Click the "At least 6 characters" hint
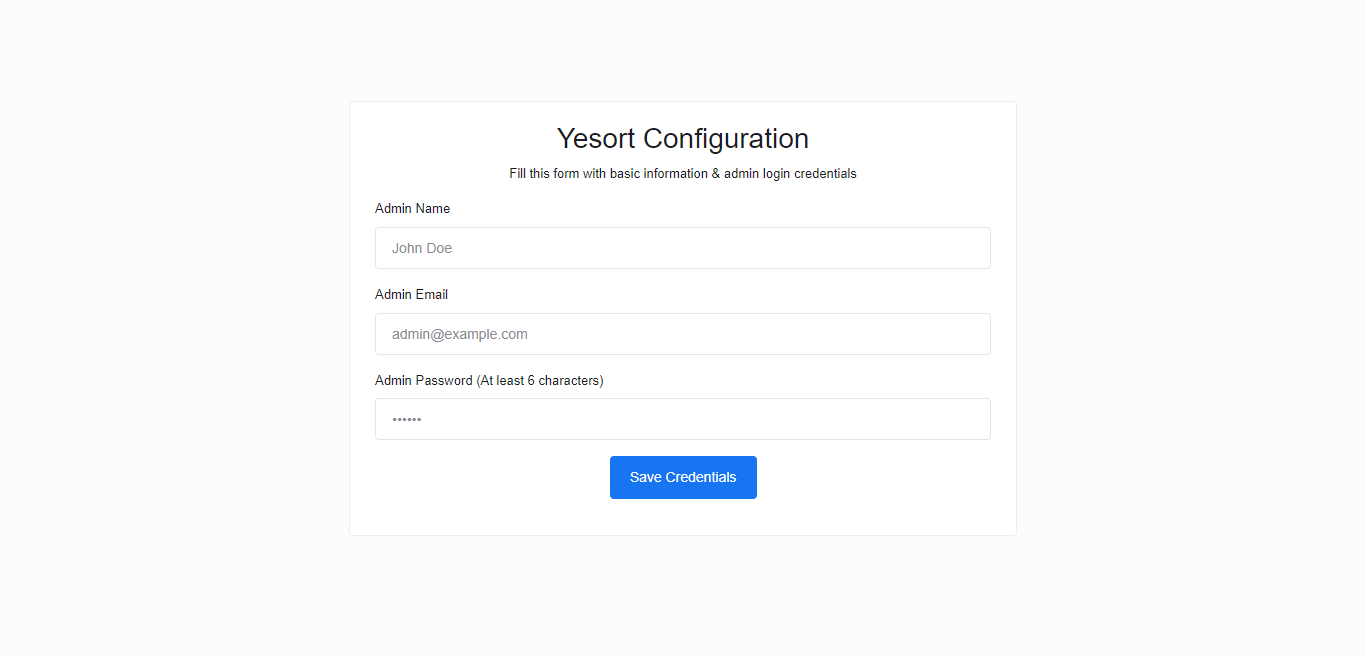The image size is (1366, 657). tap(540, 381)
